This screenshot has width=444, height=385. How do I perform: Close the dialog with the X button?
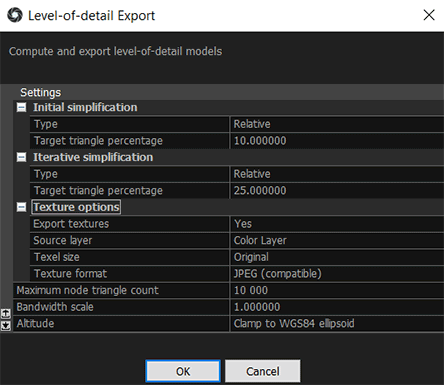[x=429, y=15]
